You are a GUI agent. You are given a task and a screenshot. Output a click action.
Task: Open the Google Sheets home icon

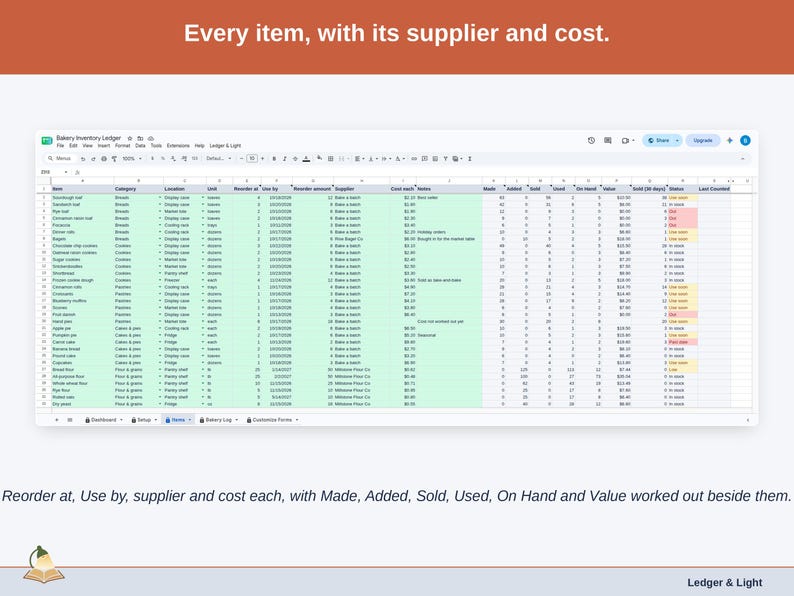tap(47, 140)
